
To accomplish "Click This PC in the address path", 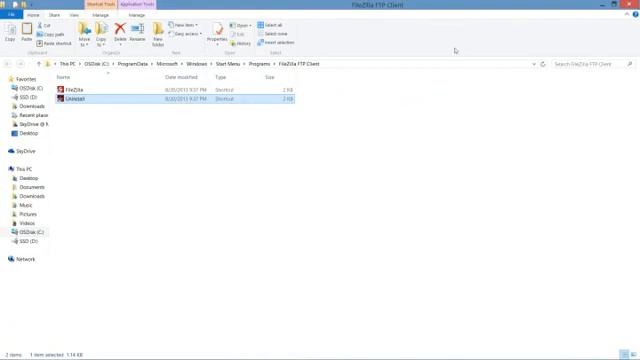I will click(67, 64).
